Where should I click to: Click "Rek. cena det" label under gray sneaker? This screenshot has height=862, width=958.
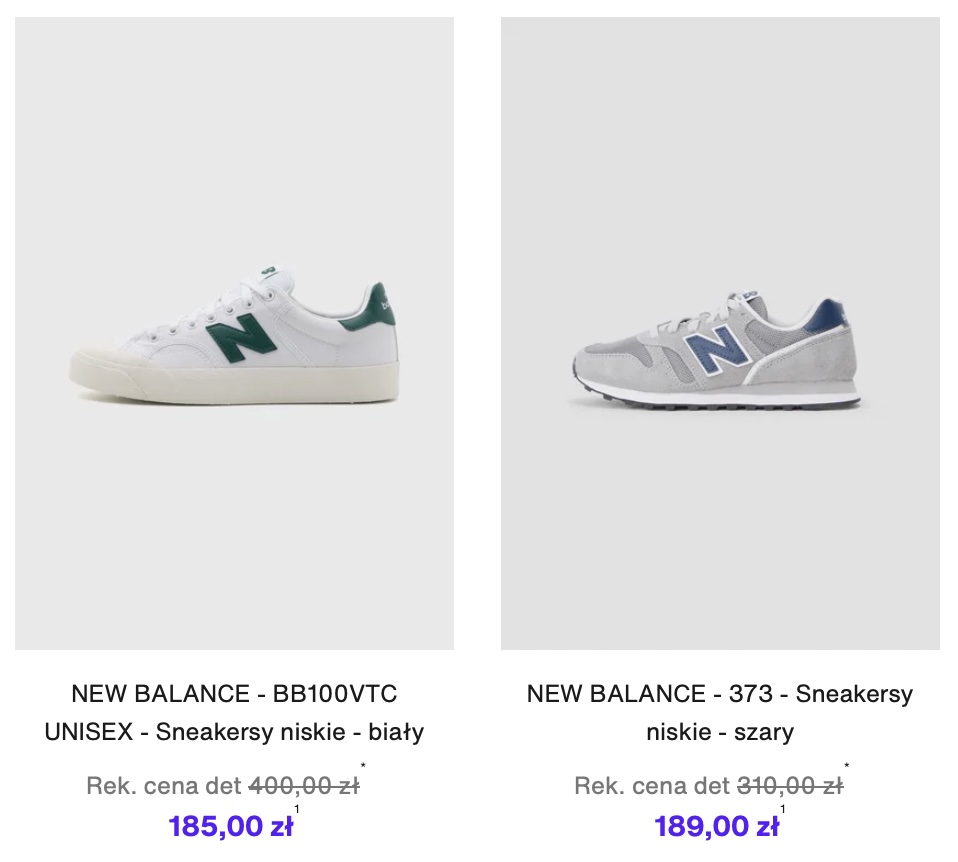click(651, 786)
